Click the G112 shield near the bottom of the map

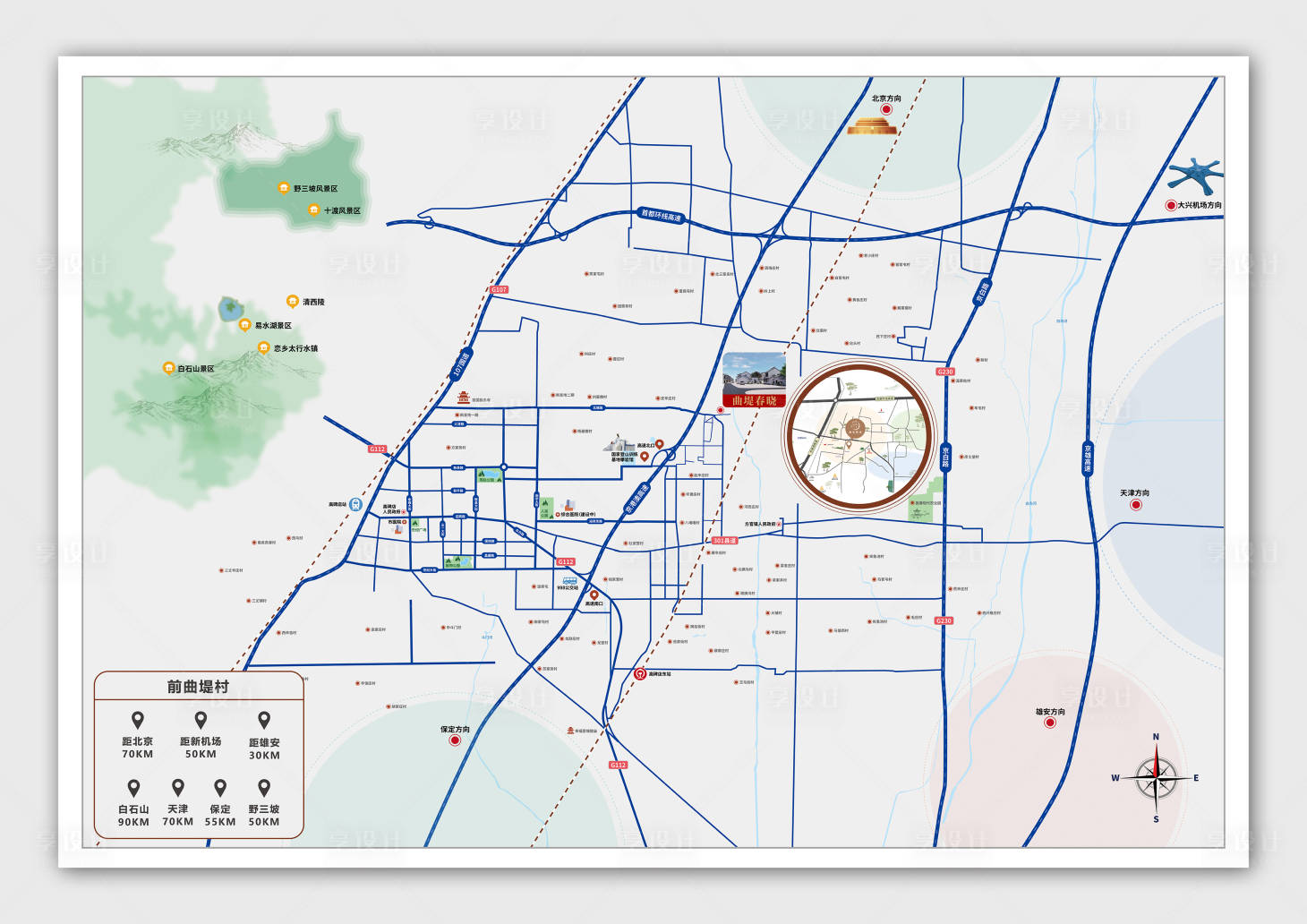pyautogui.click(x=619, y=765)
